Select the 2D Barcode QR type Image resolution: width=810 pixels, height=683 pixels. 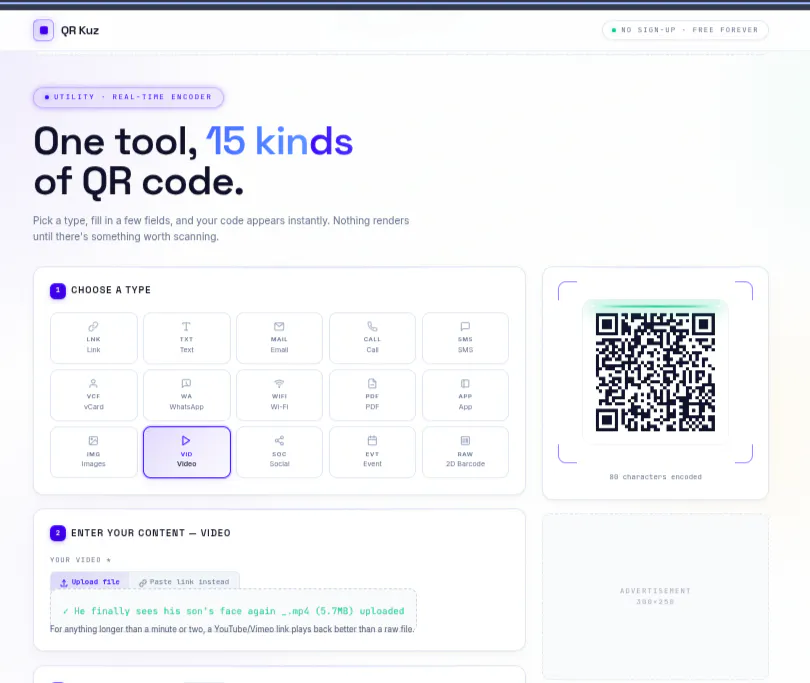tap(465, 452)
